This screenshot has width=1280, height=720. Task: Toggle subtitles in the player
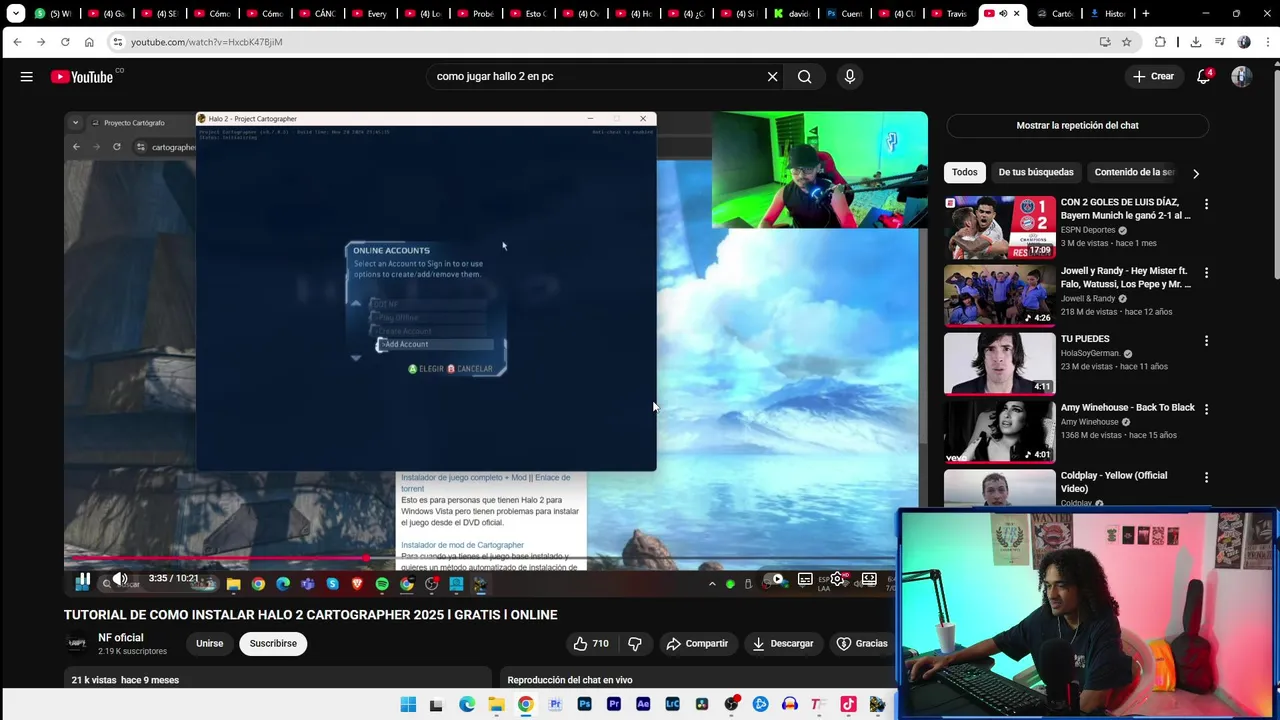pyautogui.click(x=805, y=579)
